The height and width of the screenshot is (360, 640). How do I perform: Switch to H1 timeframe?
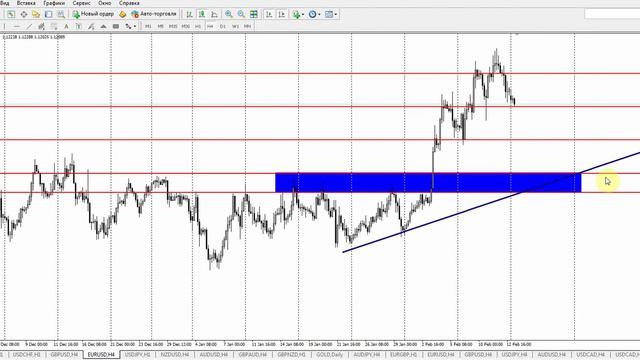pos(198,26)
